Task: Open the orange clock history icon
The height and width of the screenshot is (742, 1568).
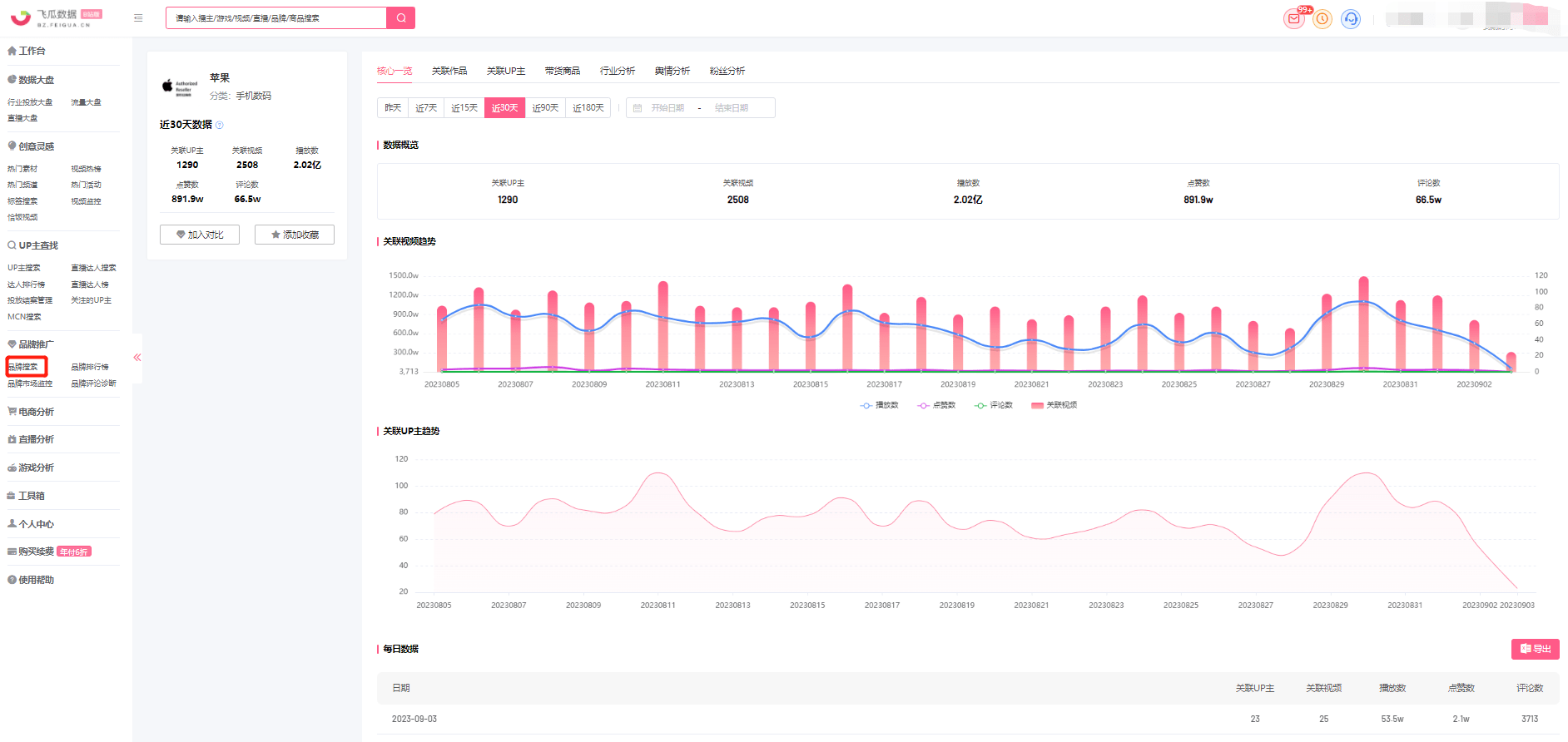Action: 1322,18
